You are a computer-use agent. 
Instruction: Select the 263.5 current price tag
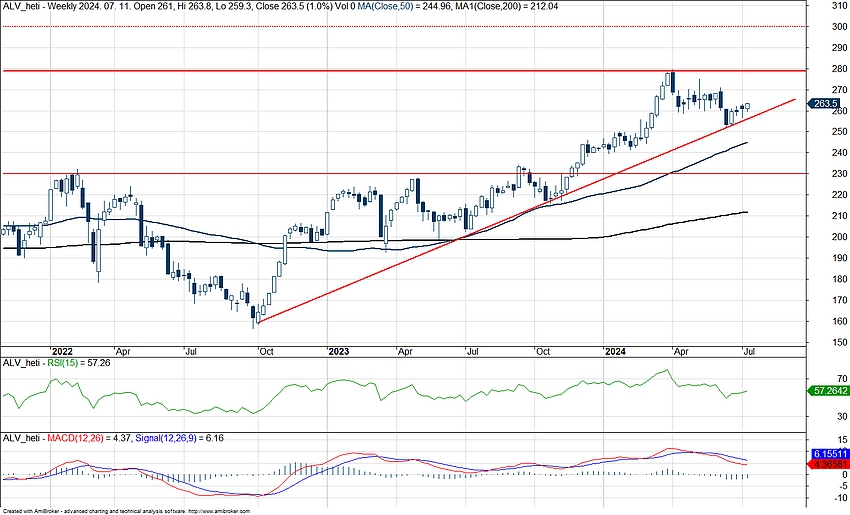point(824,104)
